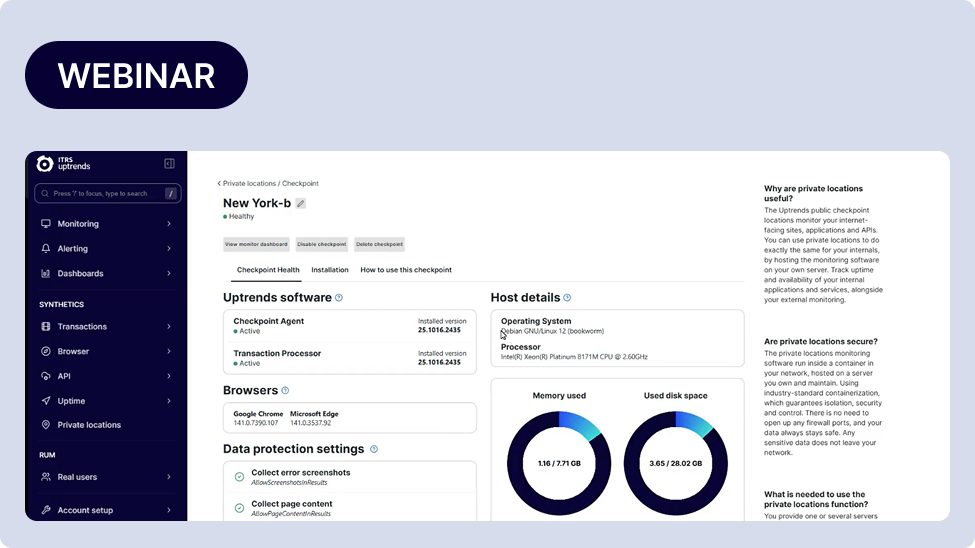Click the Transaction Processor row

coord(349,358)
